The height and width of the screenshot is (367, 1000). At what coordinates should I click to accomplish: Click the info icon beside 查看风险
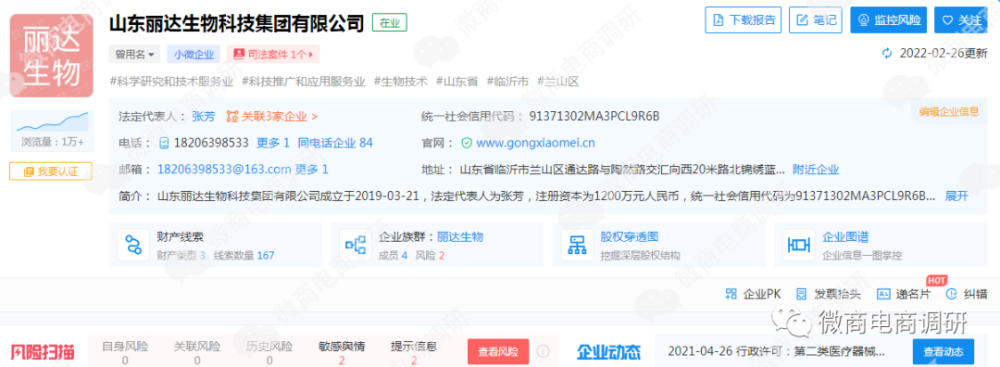pyautogui.click(x=543, y=351)
